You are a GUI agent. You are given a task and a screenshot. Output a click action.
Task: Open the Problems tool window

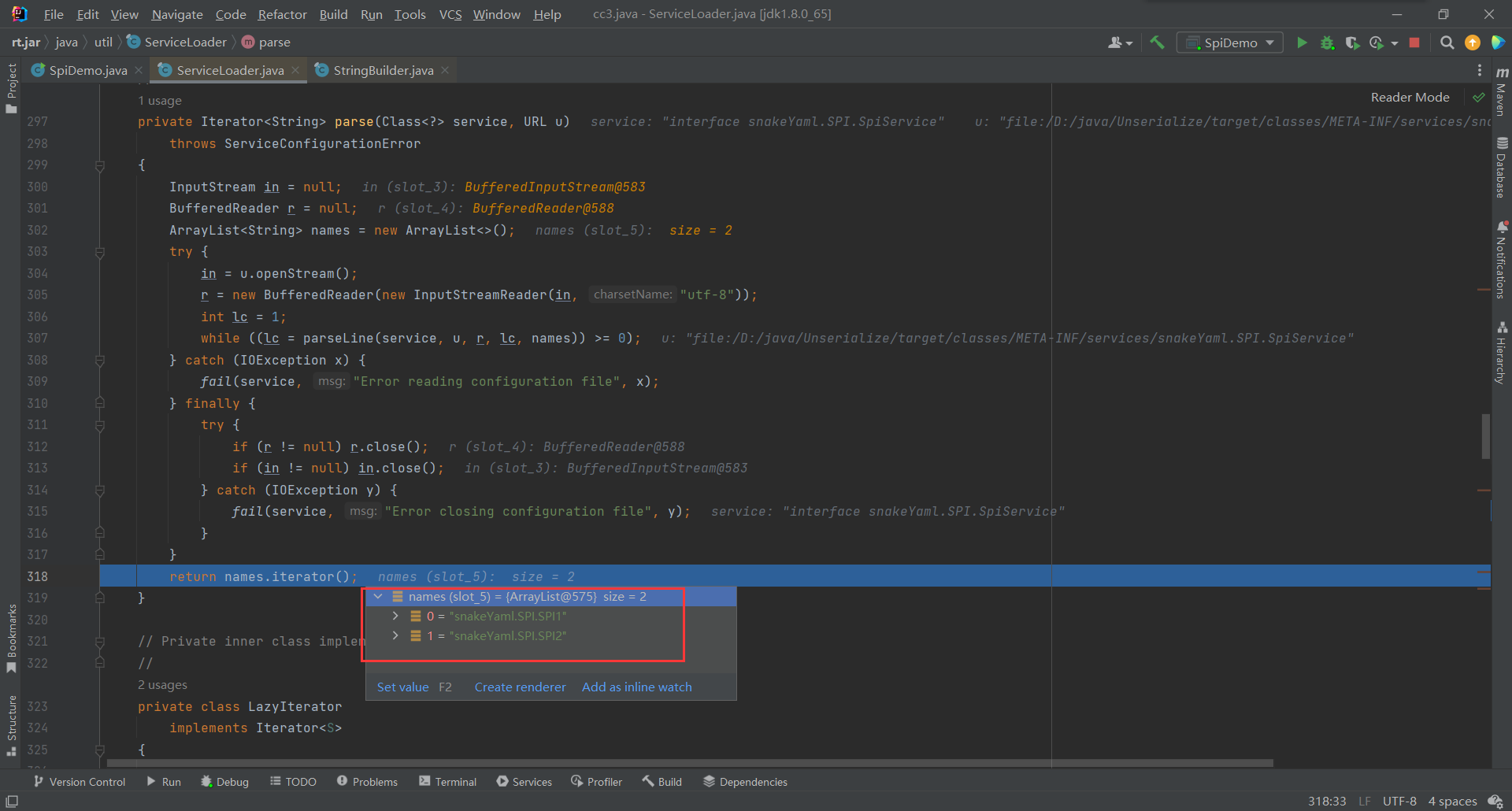click(x=367, y=782)
